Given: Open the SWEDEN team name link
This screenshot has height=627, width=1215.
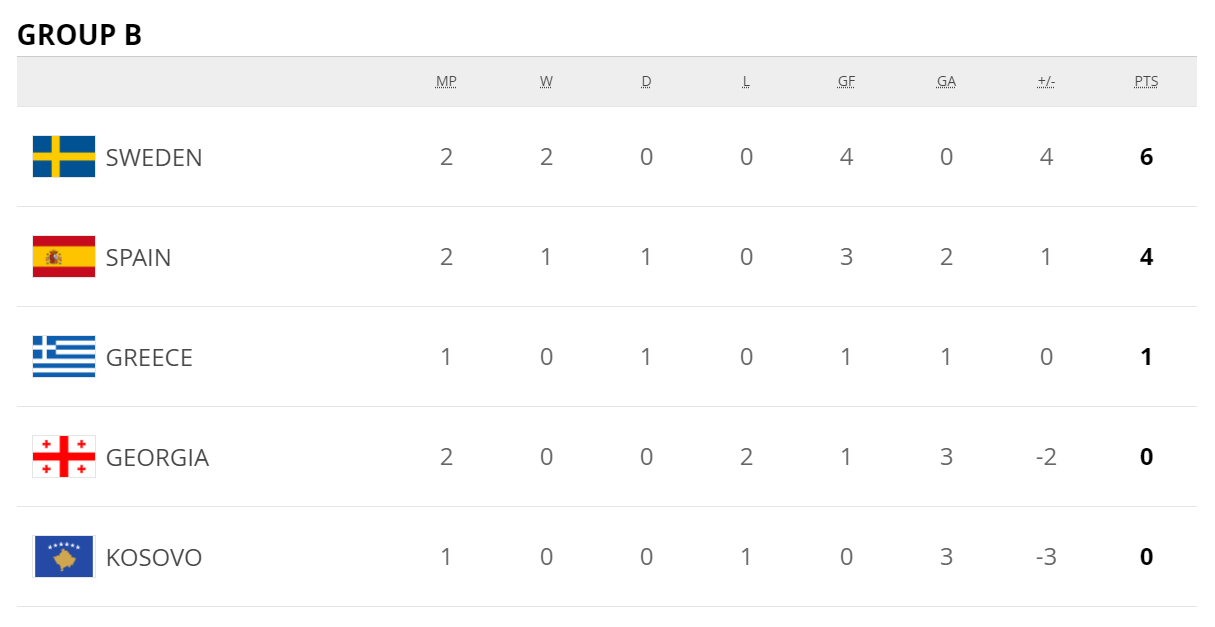Looking at the screenshot, I should (x=154, y=157).
